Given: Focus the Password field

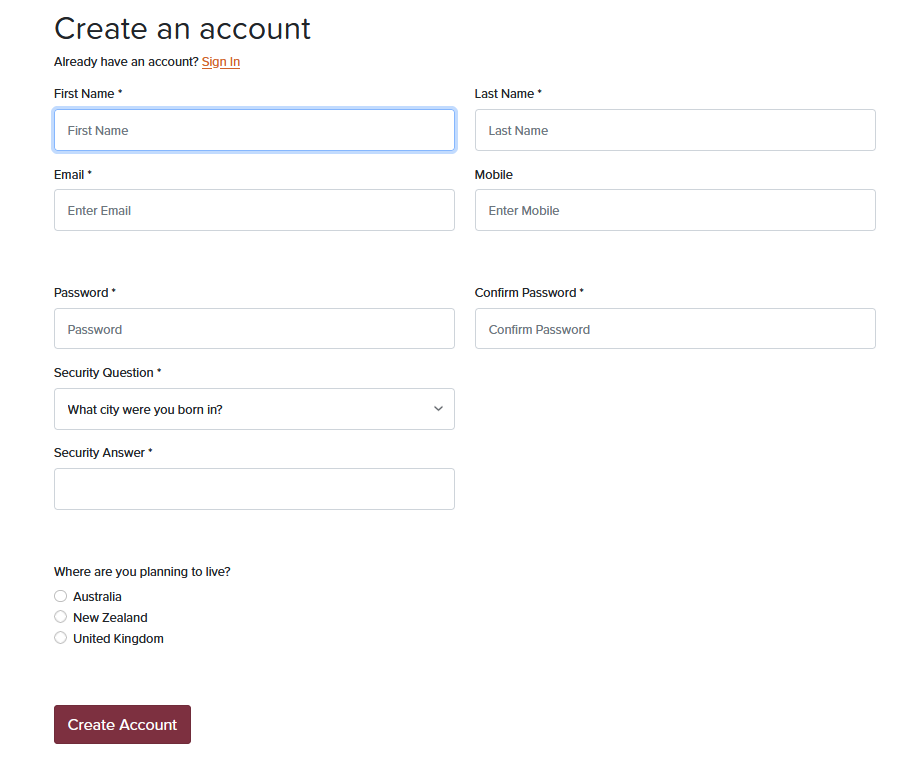Looking at the screenshot, I should coord(254,329).
